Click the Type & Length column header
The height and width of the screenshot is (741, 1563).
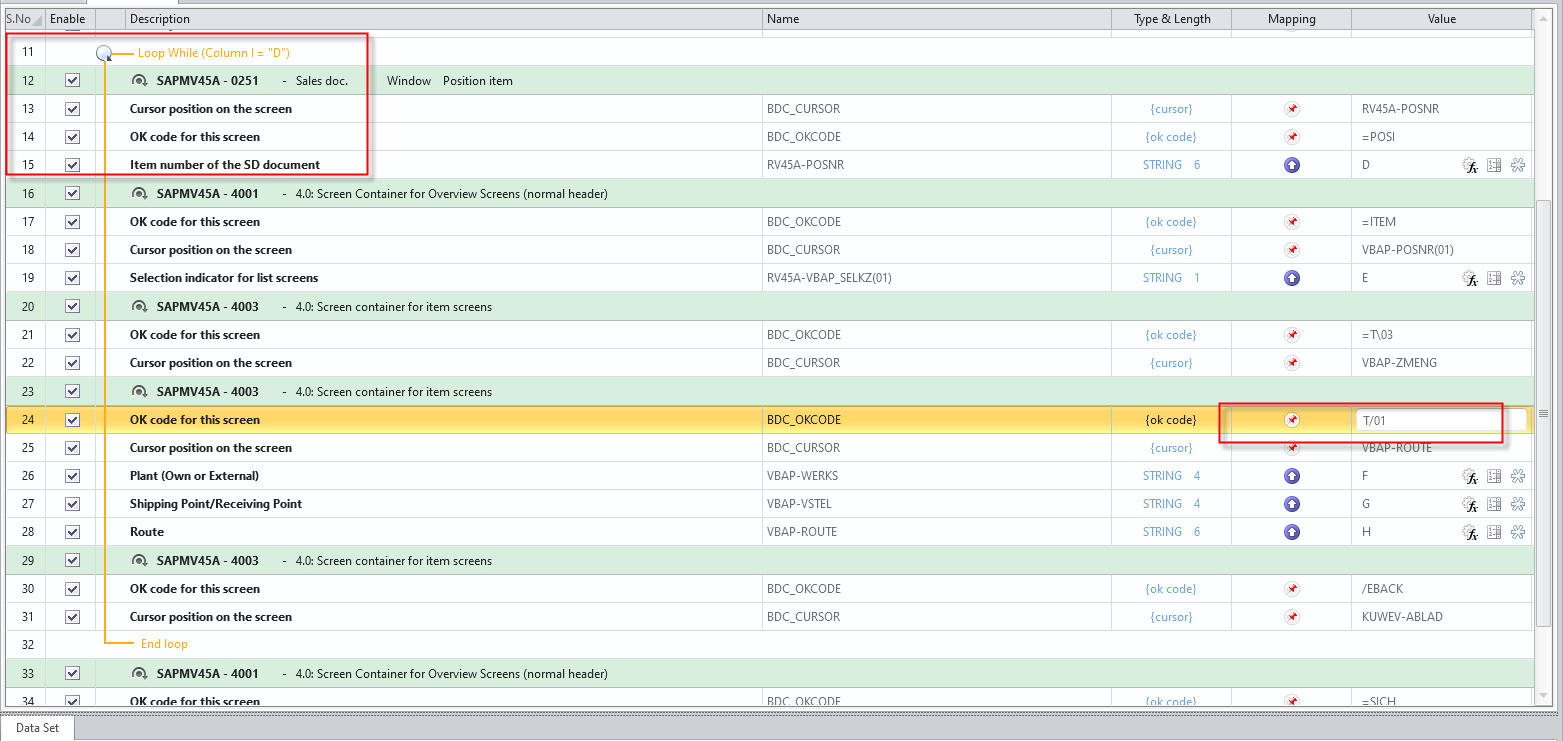(x=1171, y=19)
